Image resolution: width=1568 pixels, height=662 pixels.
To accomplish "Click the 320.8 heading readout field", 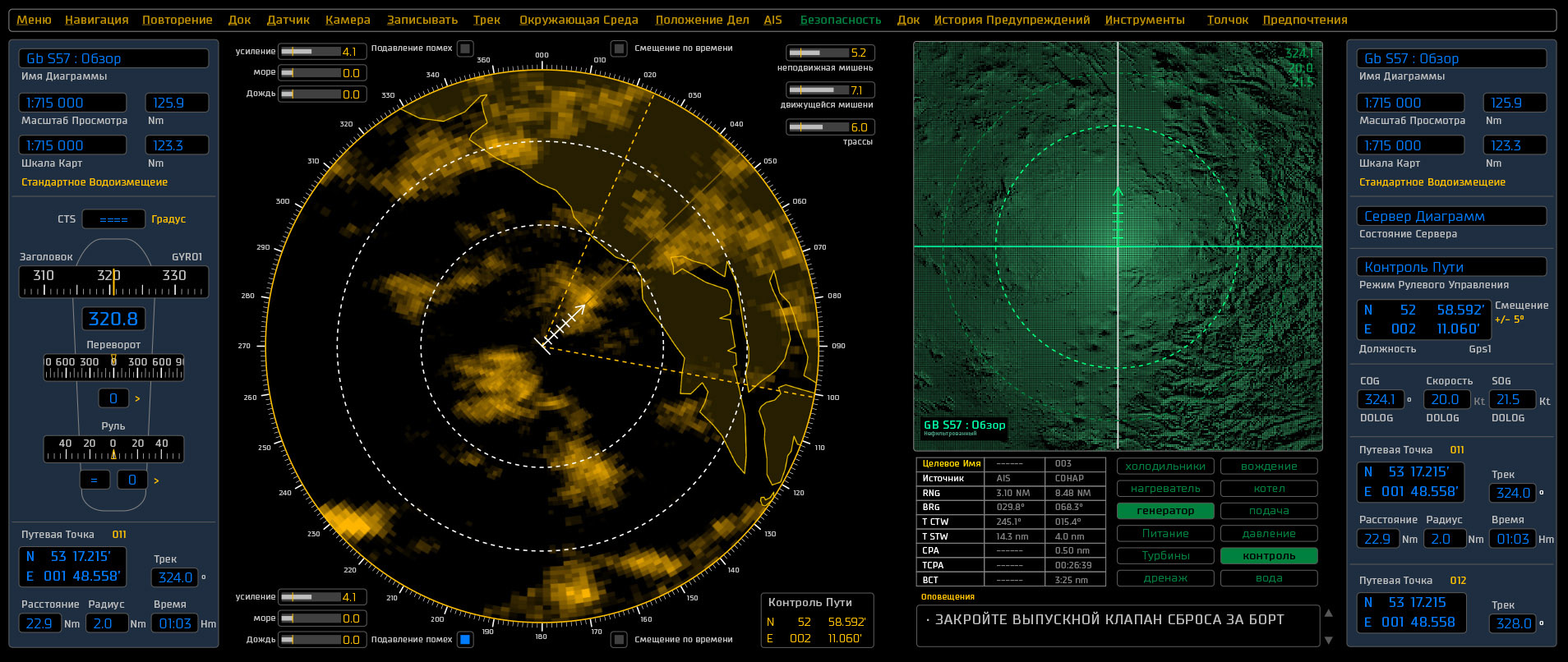I will click(x=113, y=319).
